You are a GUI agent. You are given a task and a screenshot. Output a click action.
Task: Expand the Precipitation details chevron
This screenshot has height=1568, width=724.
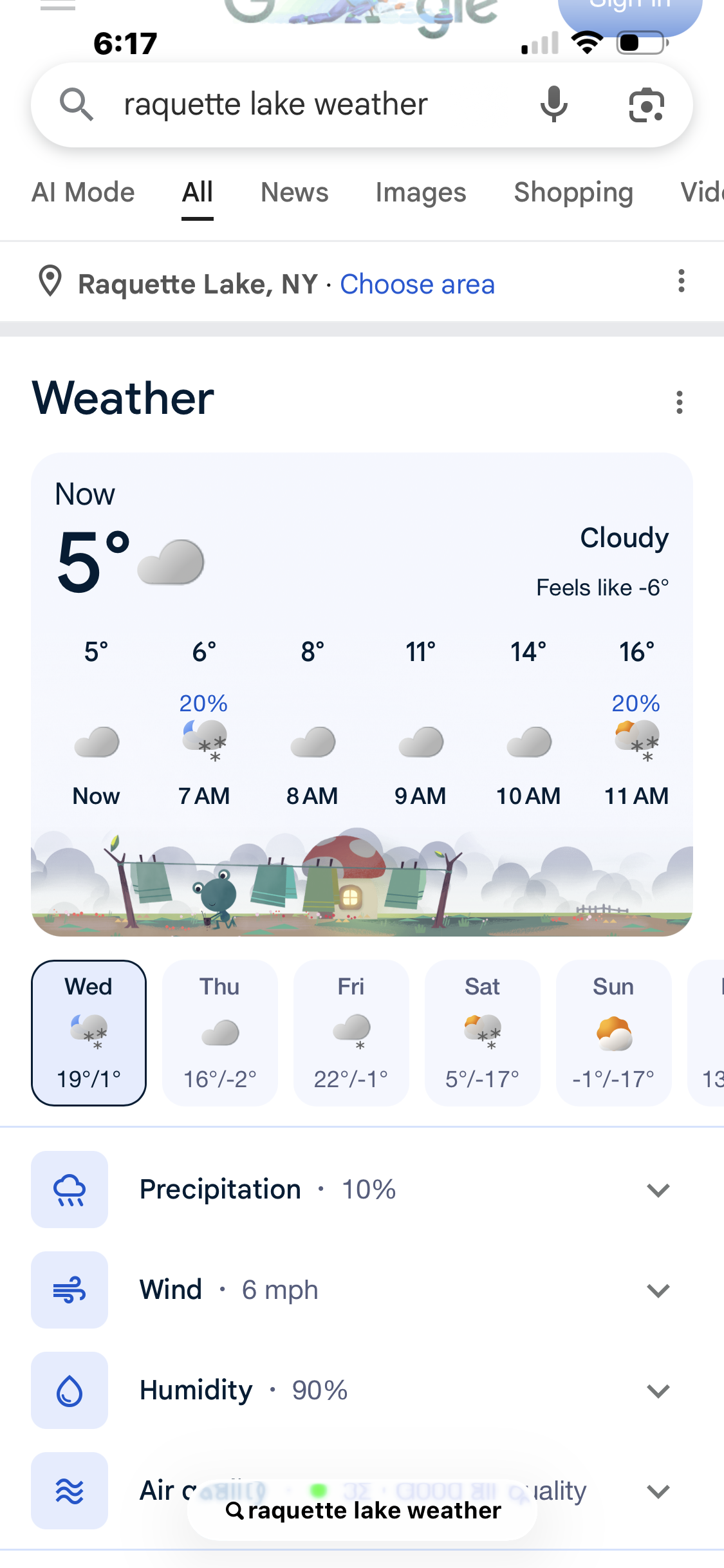(658, 1190)
